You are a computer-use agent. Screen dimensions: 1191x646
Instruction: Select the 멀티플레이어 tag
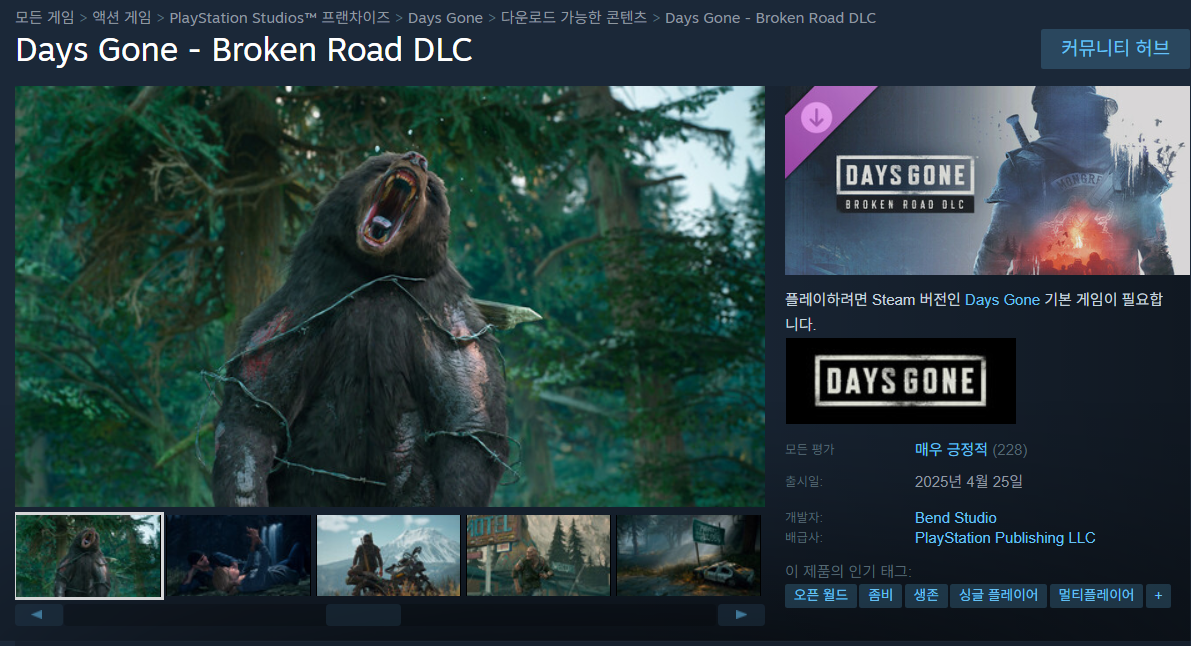(x=1096, y=595)
